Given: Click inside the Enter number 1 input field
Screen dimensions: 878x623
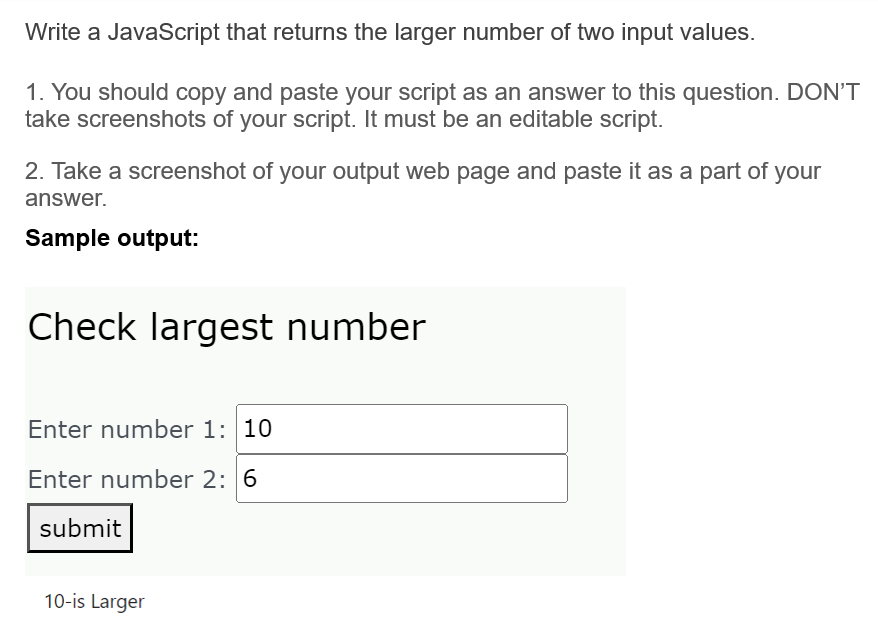Looking at the screenshot, I should [400, 428].
